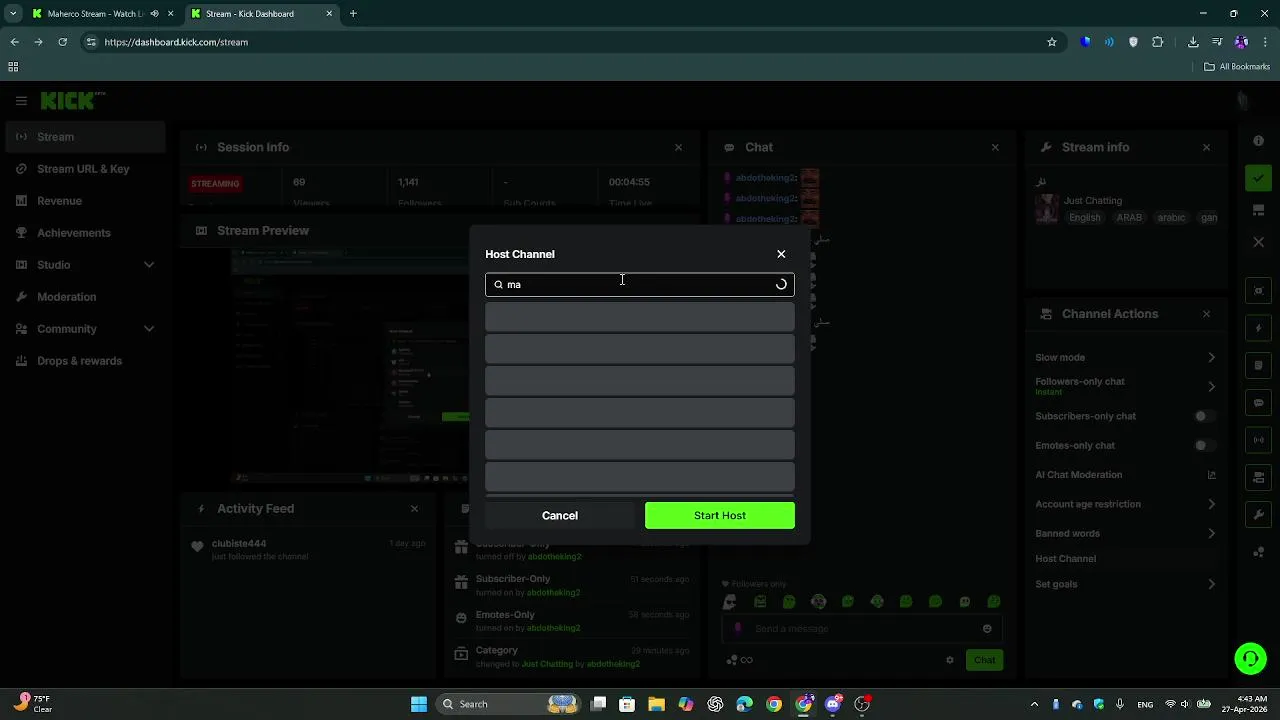Open chat settings gear icon
This screenshot has height=720, width=1280.
click(x=949, y=660)
